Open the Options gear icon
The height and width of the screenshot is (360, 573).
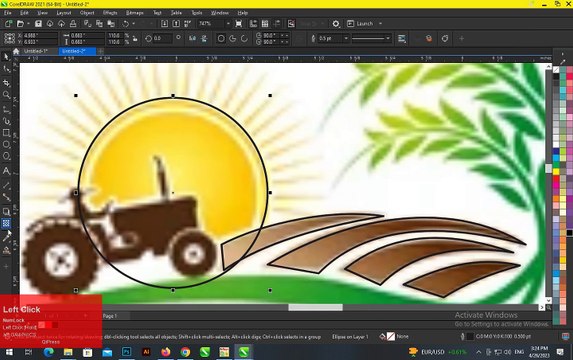336,24
